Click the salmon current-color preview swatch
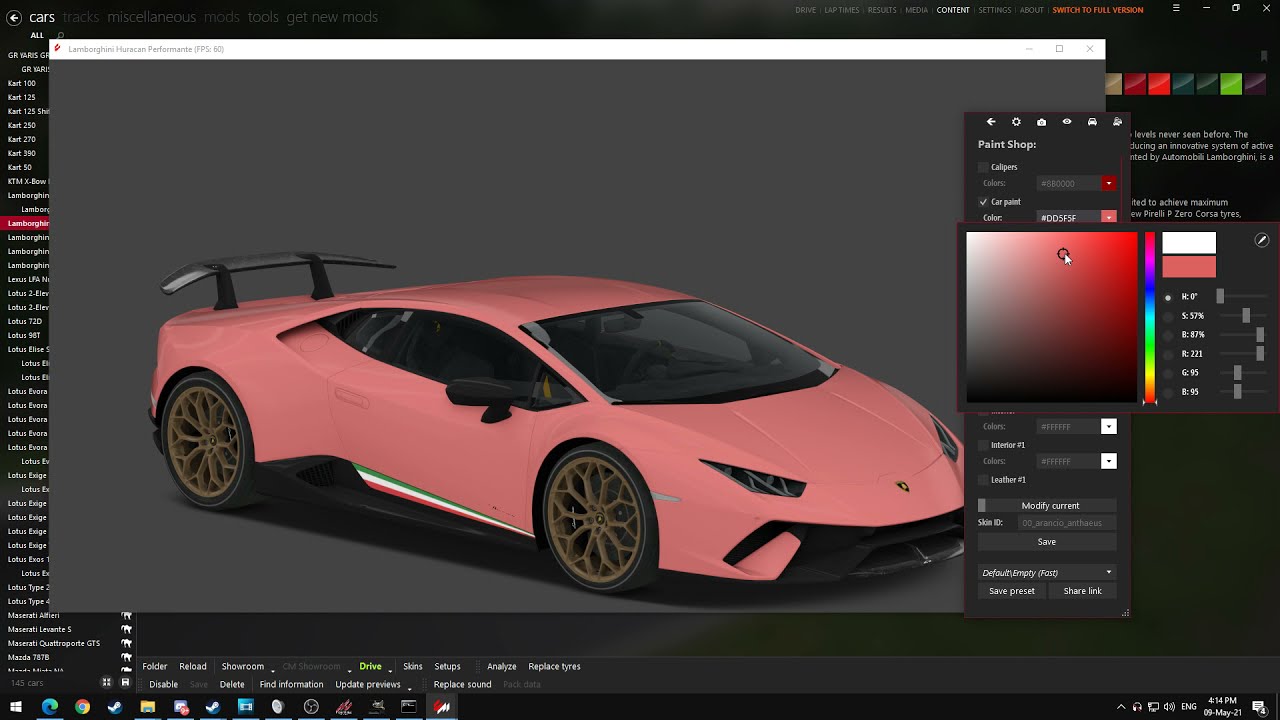This screenshot has width=1280, height=720. tap(1189, 266)
